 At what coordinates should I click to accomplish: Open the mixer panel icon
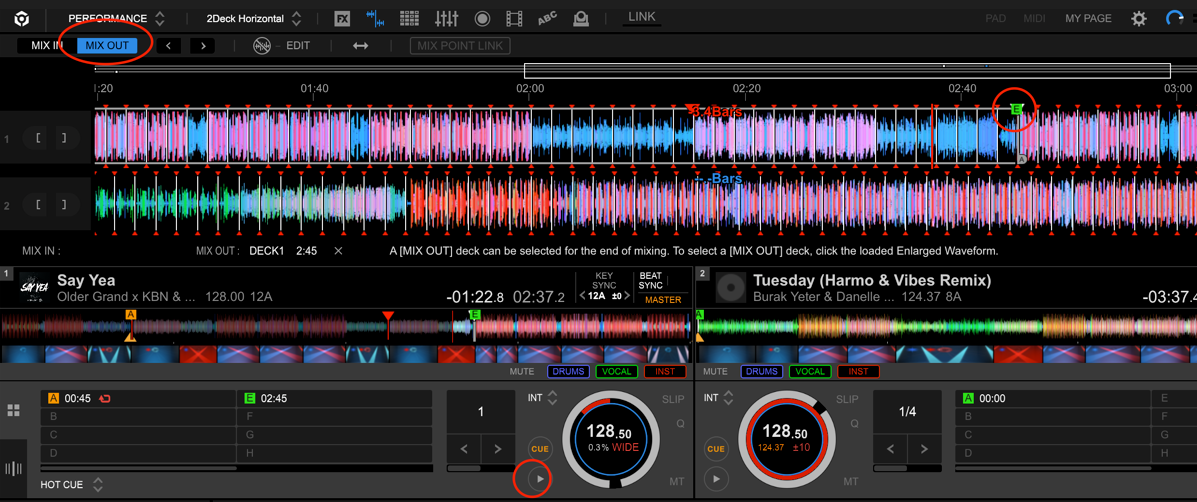click(446, 18)
